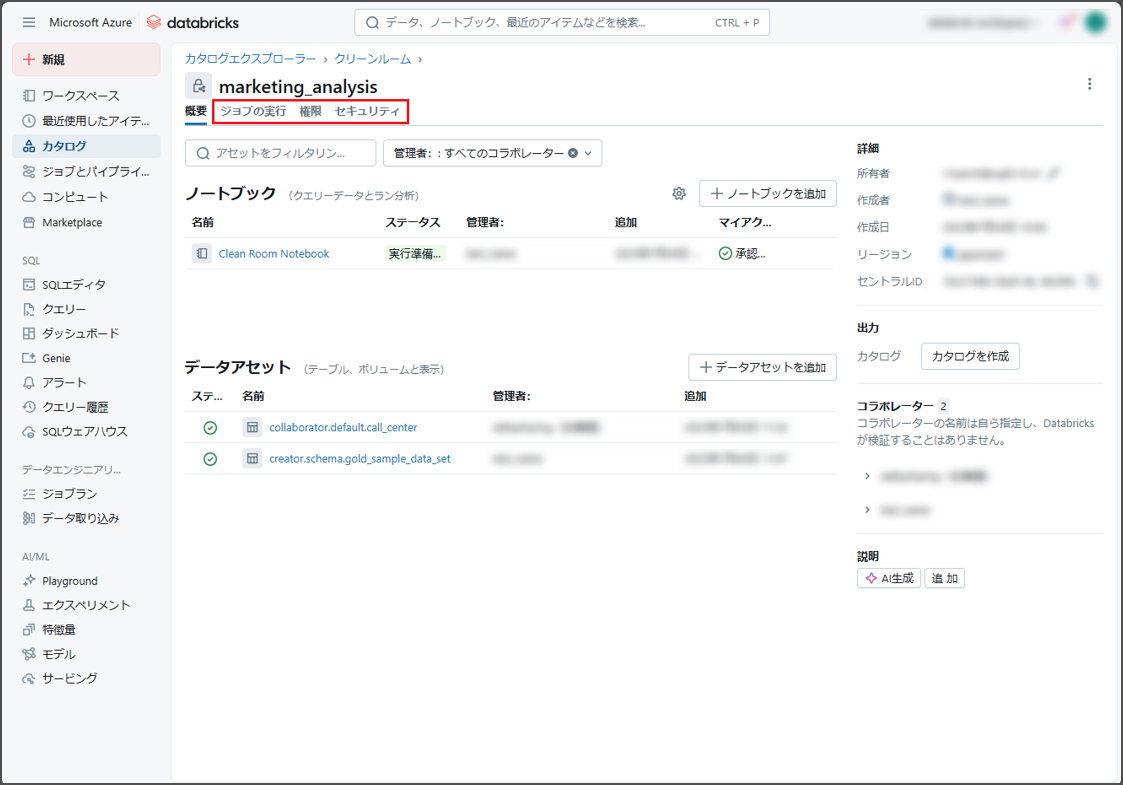Viewport: 1123px width, 785px height.
Task: Click the 追加 description button
Action: [x=945, y=578]
